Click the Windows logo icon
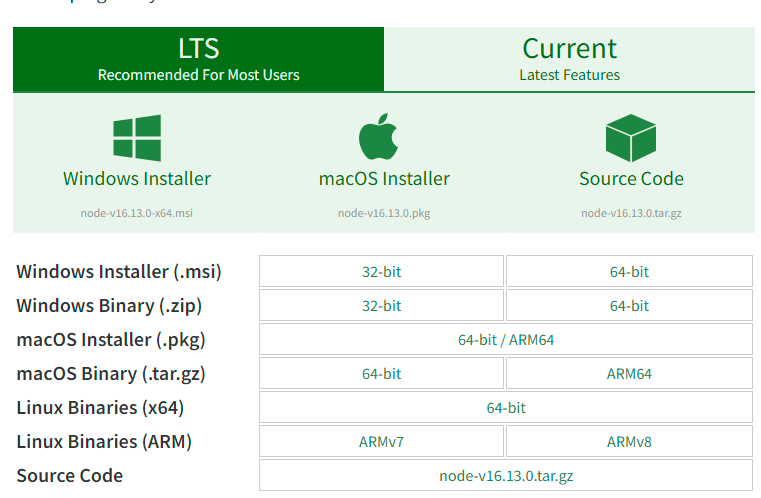This screenshot has height=498, width=761. 137,138
